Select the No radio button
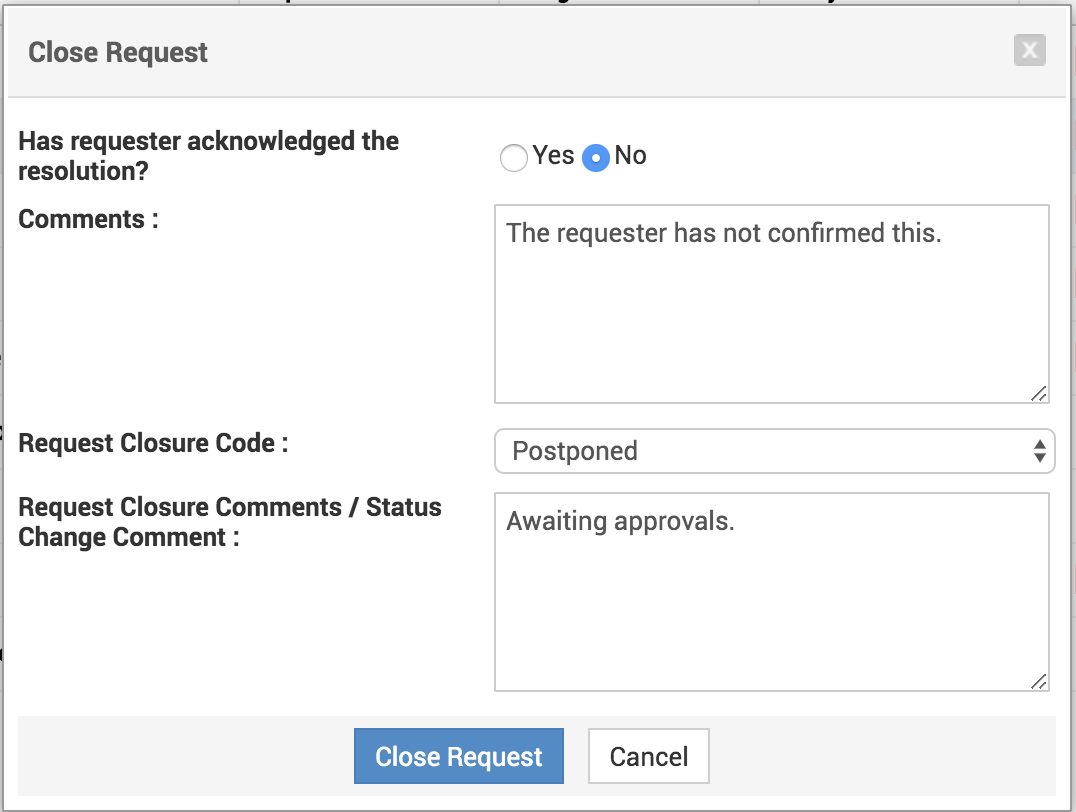 [596, 158]
